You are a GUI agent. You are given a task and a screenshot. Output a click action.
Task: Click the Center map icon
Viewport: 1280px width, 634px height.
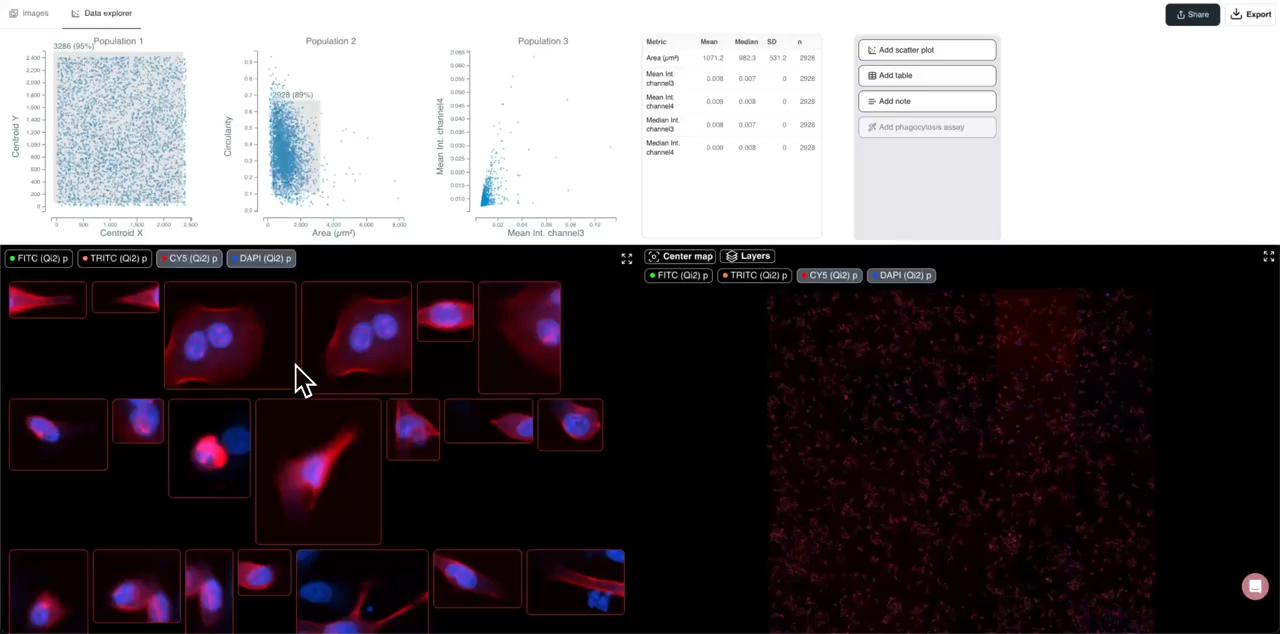[x=655, y=256]
